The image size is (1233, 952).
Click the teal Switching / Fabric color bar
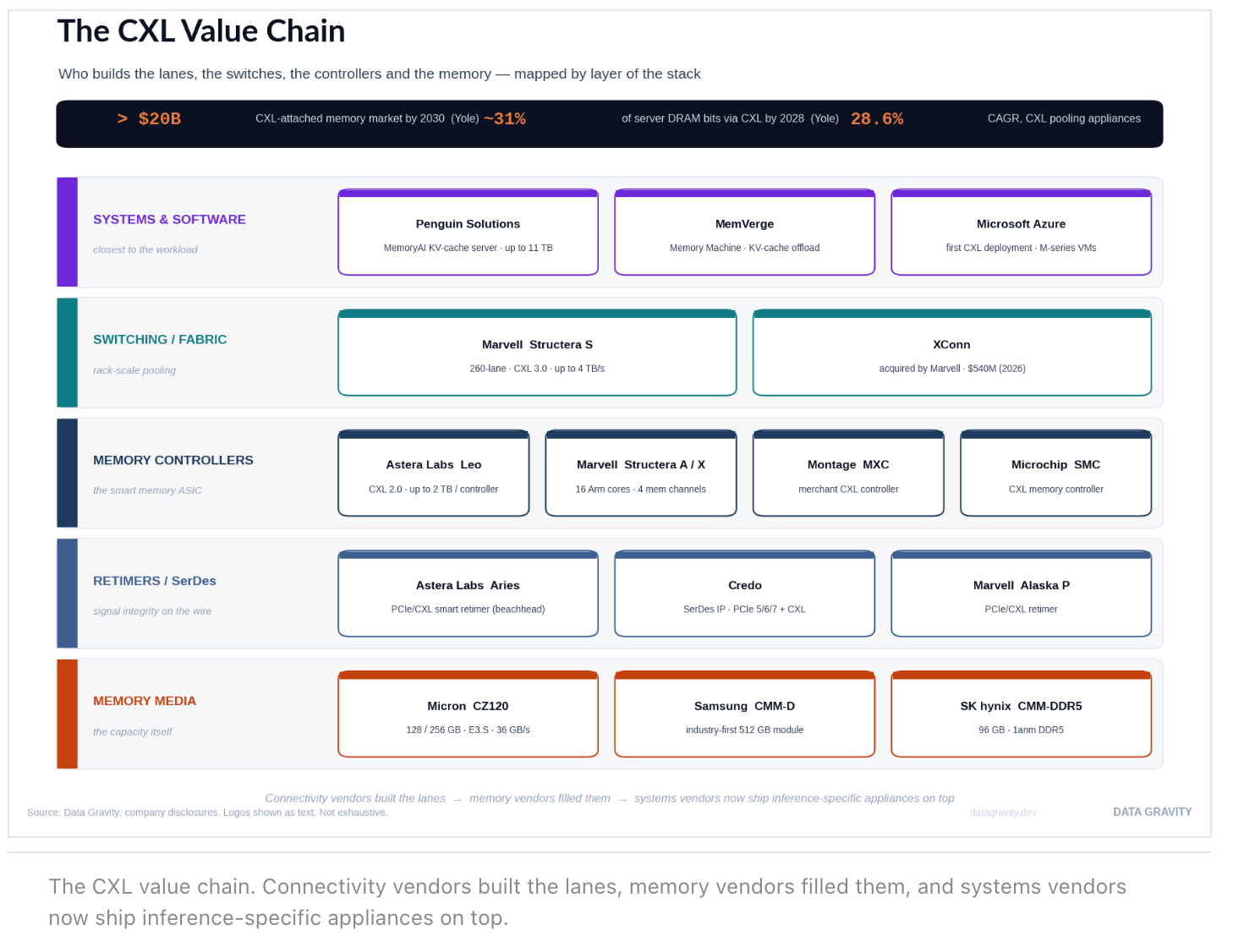tap(67, 353)
